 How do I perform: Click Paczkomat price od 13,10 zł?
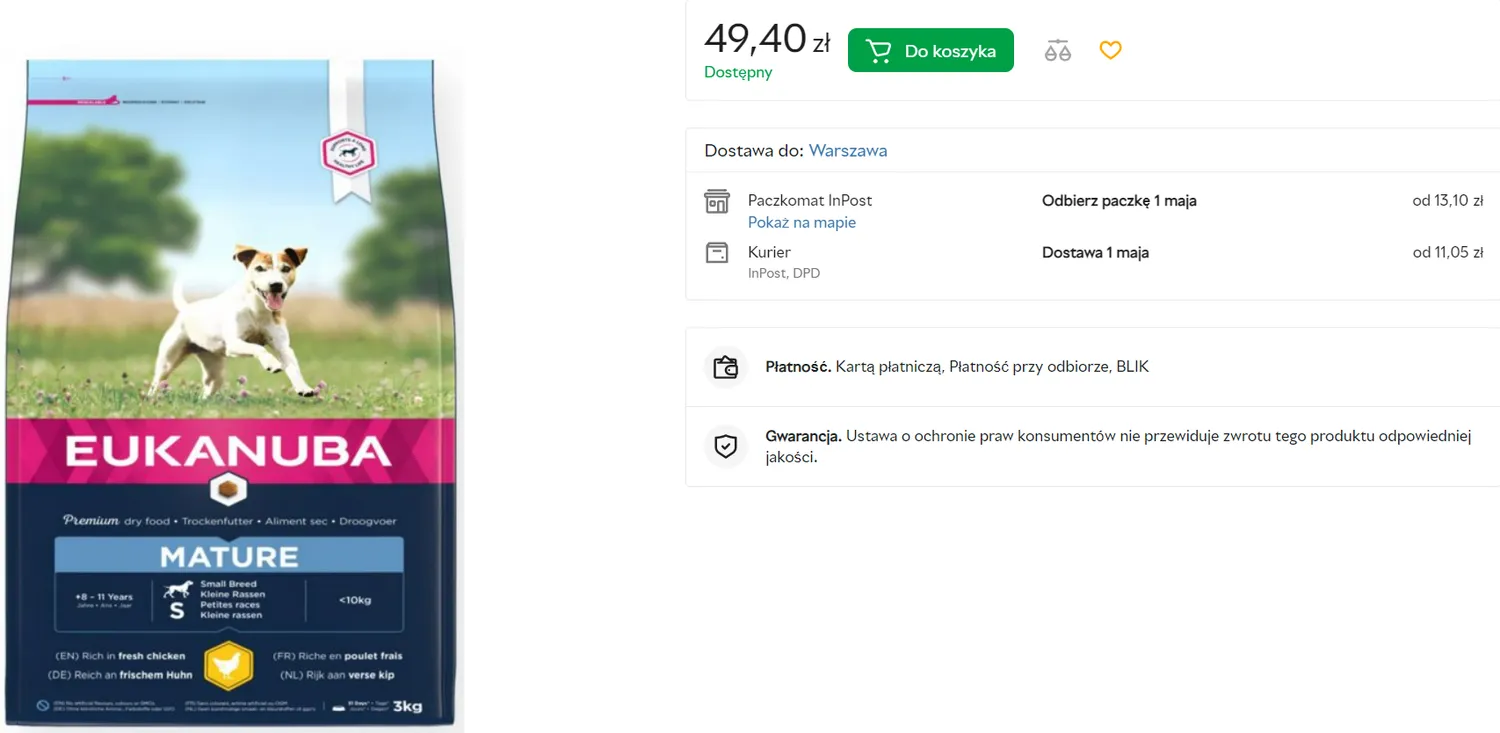(x=1447, y=201)
